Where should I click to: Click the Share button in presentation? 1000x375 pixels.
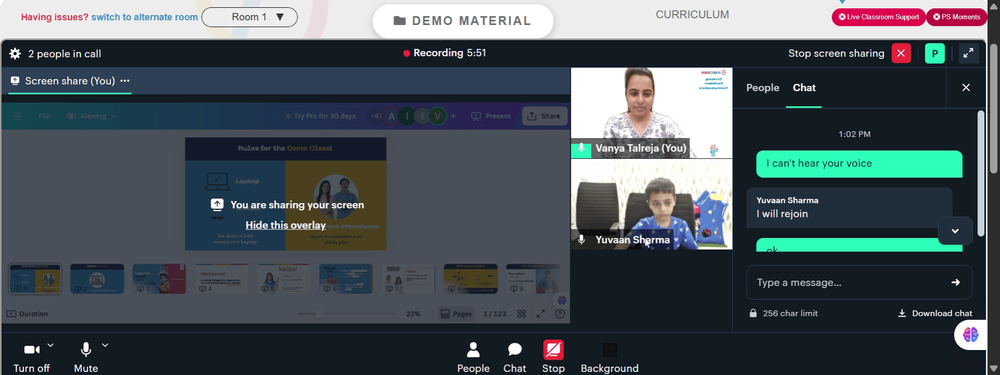point(545,116)
